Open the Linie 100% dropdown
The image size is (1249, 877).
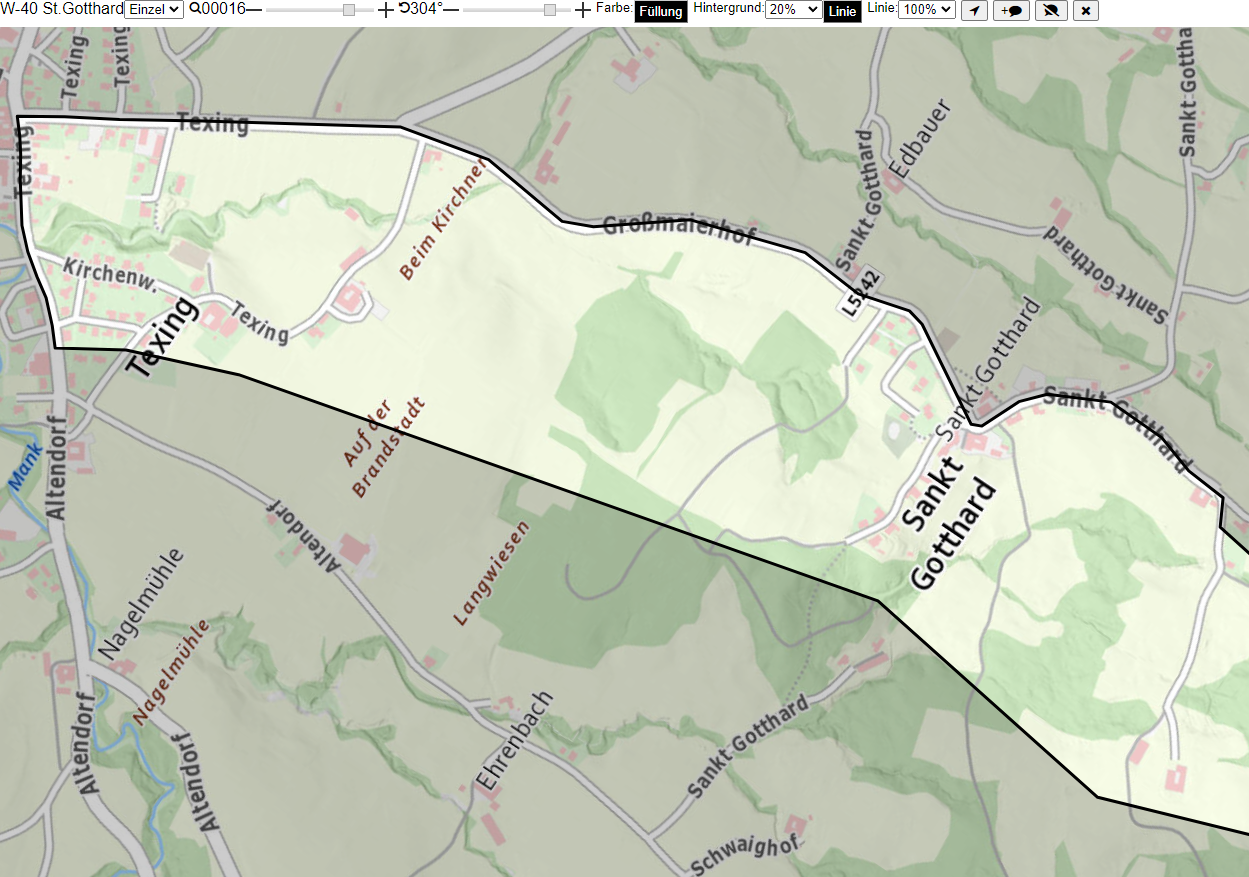coord(927,9)
